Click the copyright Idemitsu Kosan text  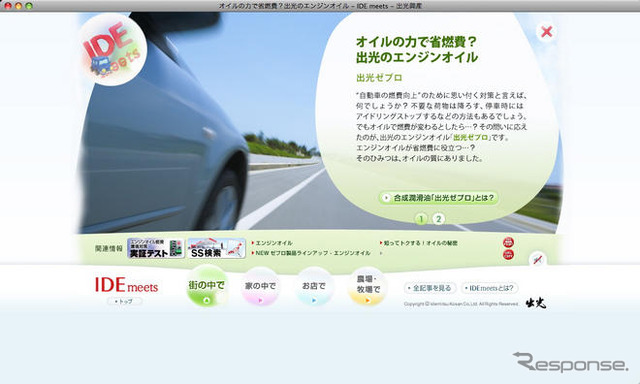461,304
